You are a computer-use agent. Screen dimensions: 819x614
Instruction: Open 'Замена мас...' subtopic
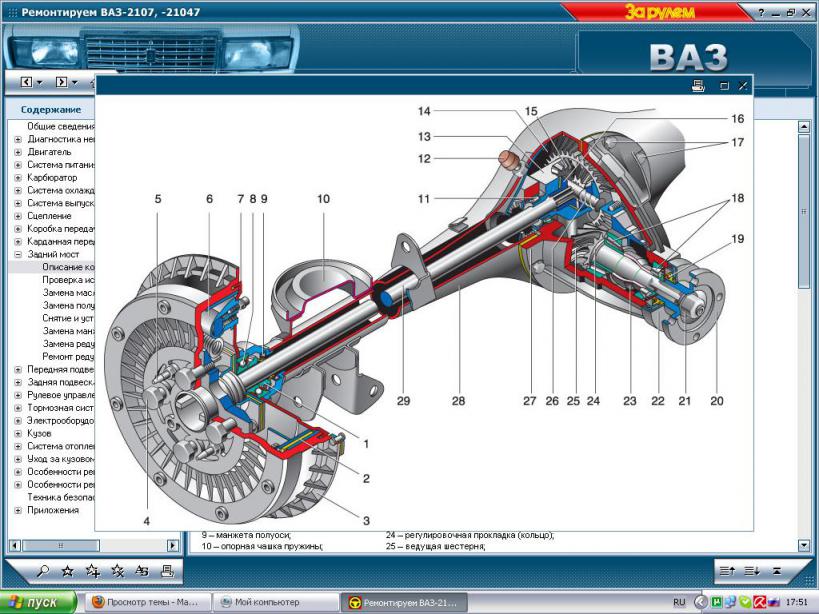point(68,292)
